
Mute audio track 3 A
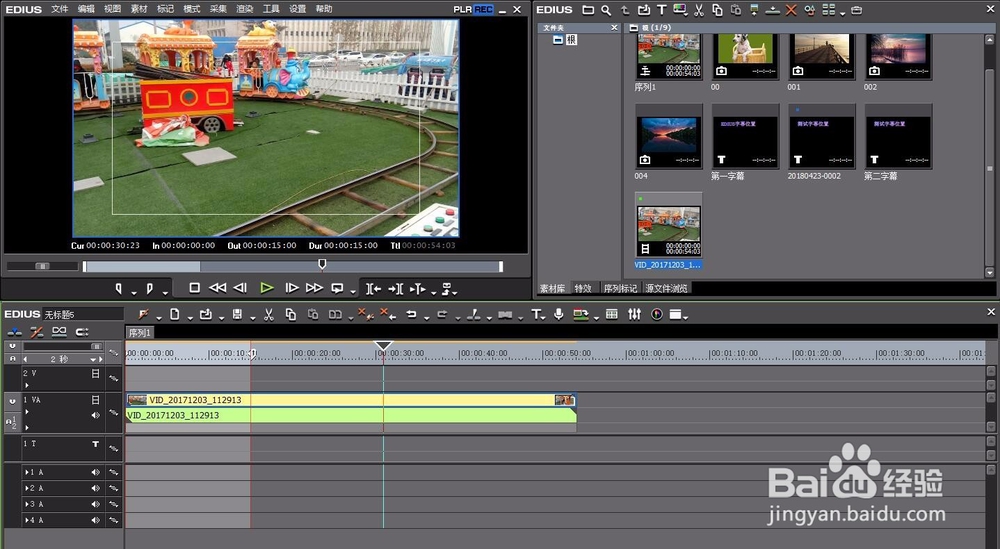[96, 504]
